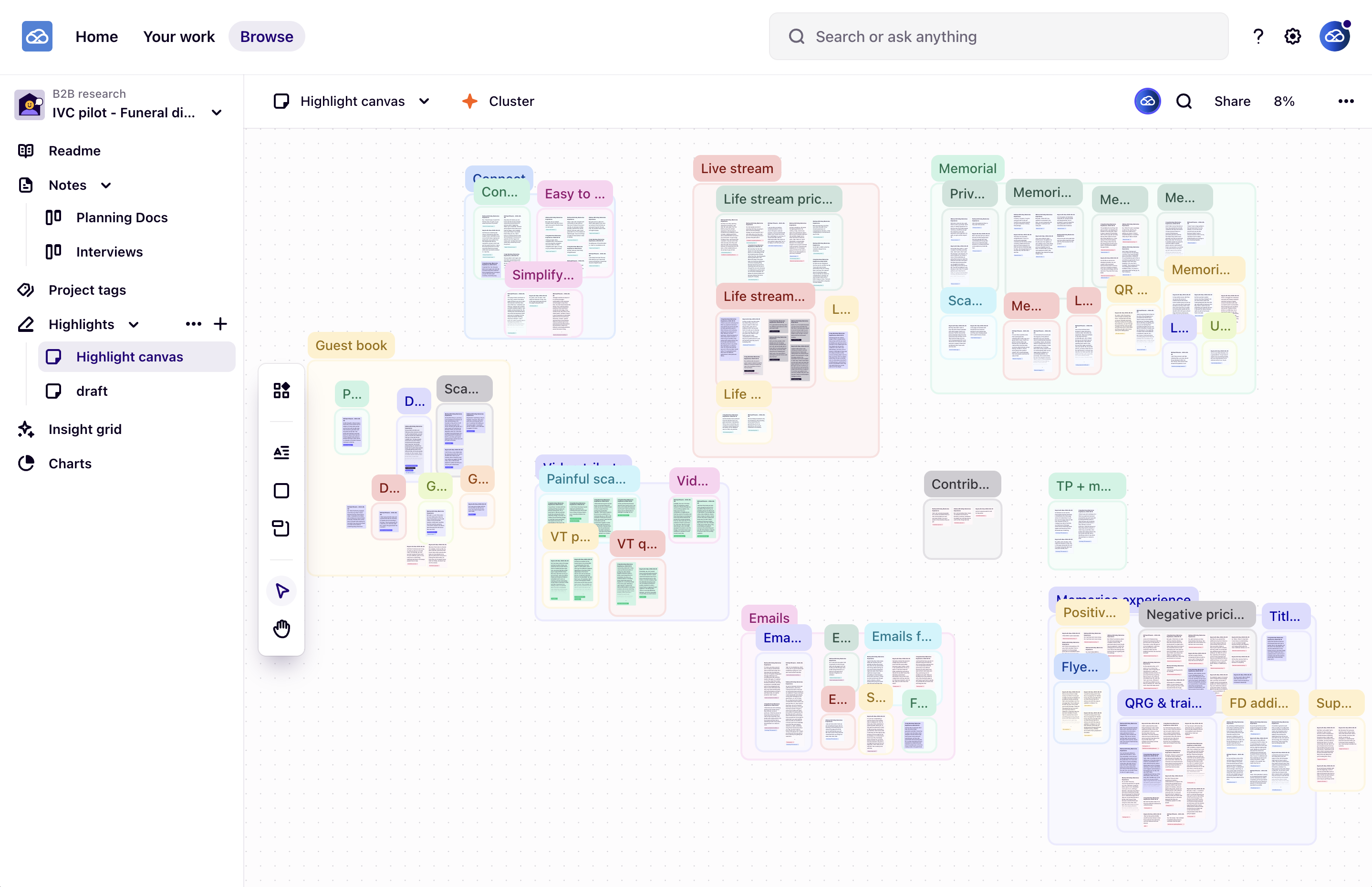The width and height of the screenshot is (1372, 887).
Task: Collapse the Notes section chevron
Action: [106, 186]
